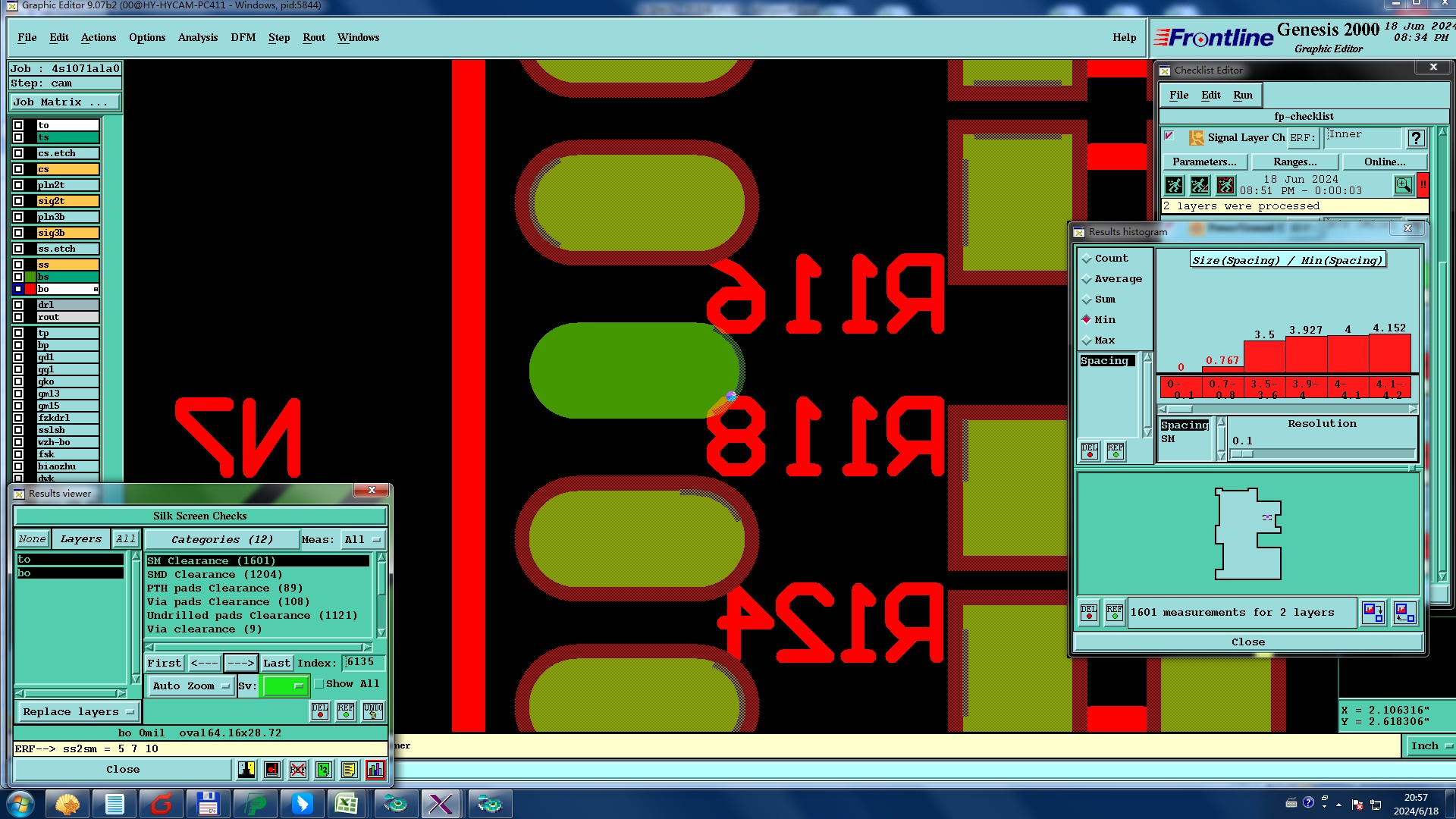
Task: Click the question mark help icon
Action: (1416, 138)
